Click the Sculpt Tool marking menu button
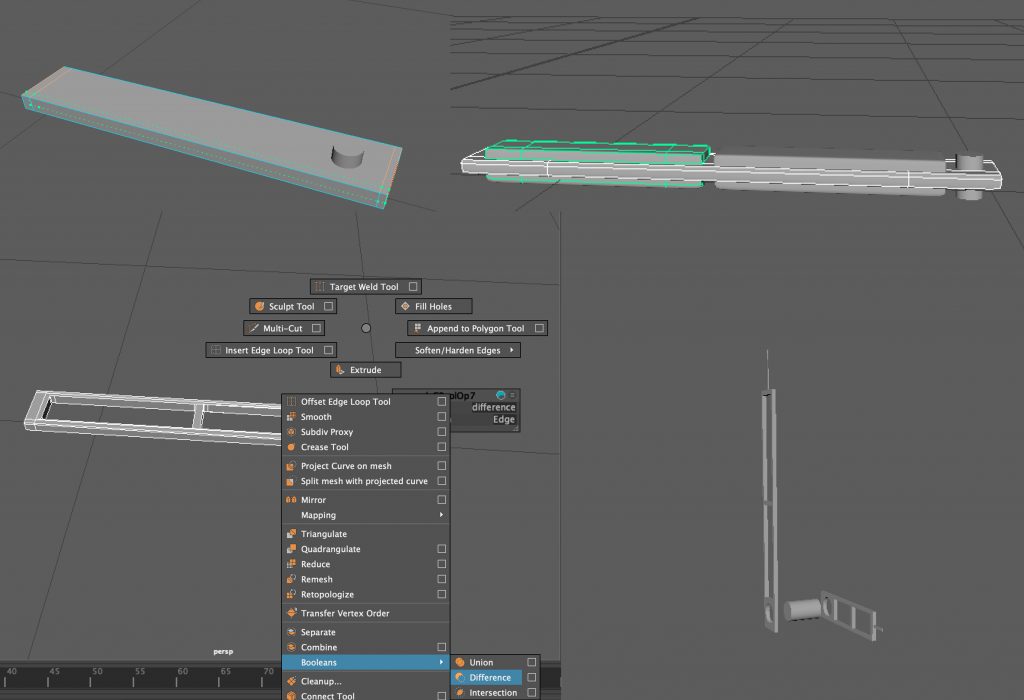This screenshot has width=1024, height=700. (x=293, y=306)
